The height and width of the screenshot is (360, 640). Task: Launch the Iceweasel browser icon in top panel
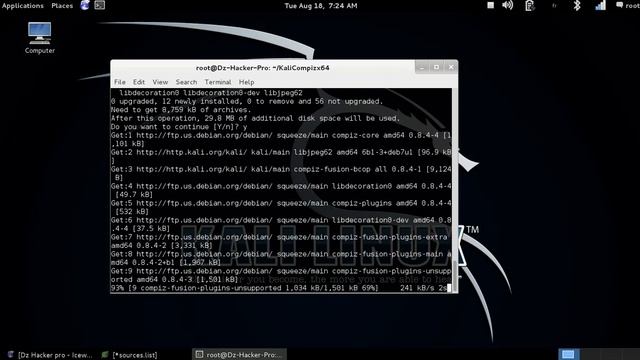85,5
